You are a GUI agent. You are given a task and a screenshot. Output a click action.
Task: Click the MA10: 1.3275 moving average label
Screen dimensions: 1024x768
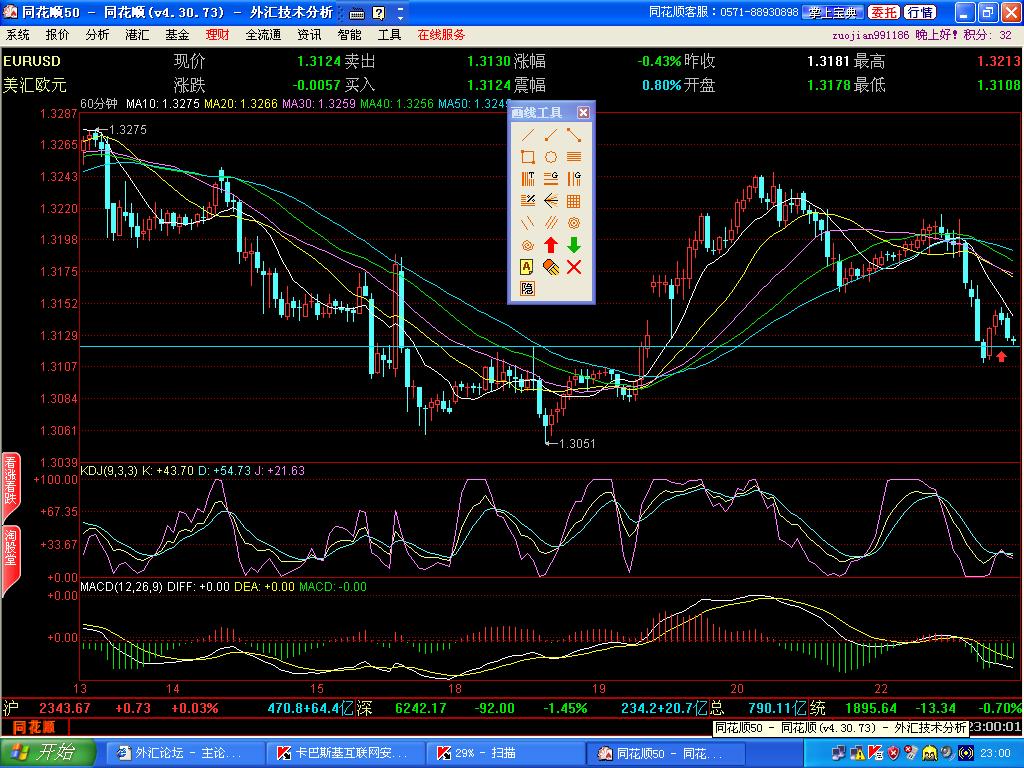(163, 103)
